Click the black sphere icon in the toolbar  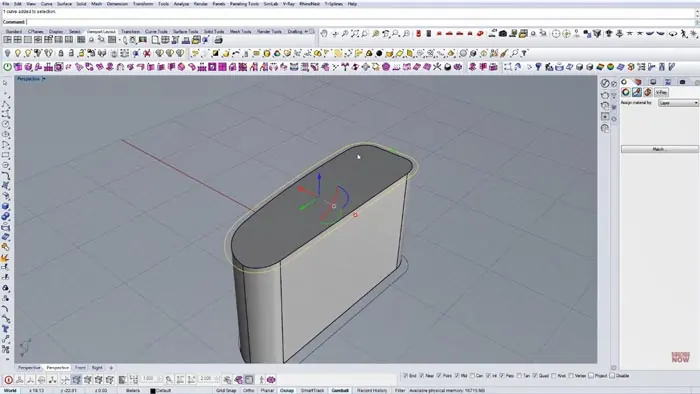click(379, 54)
